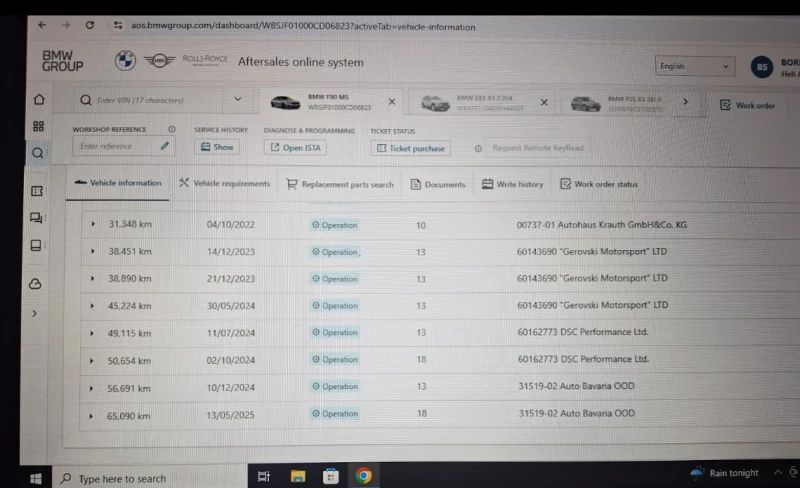Open the sidebar cloud icon
The height and width of the screenshot is (488, 800).
pos(36,284)
